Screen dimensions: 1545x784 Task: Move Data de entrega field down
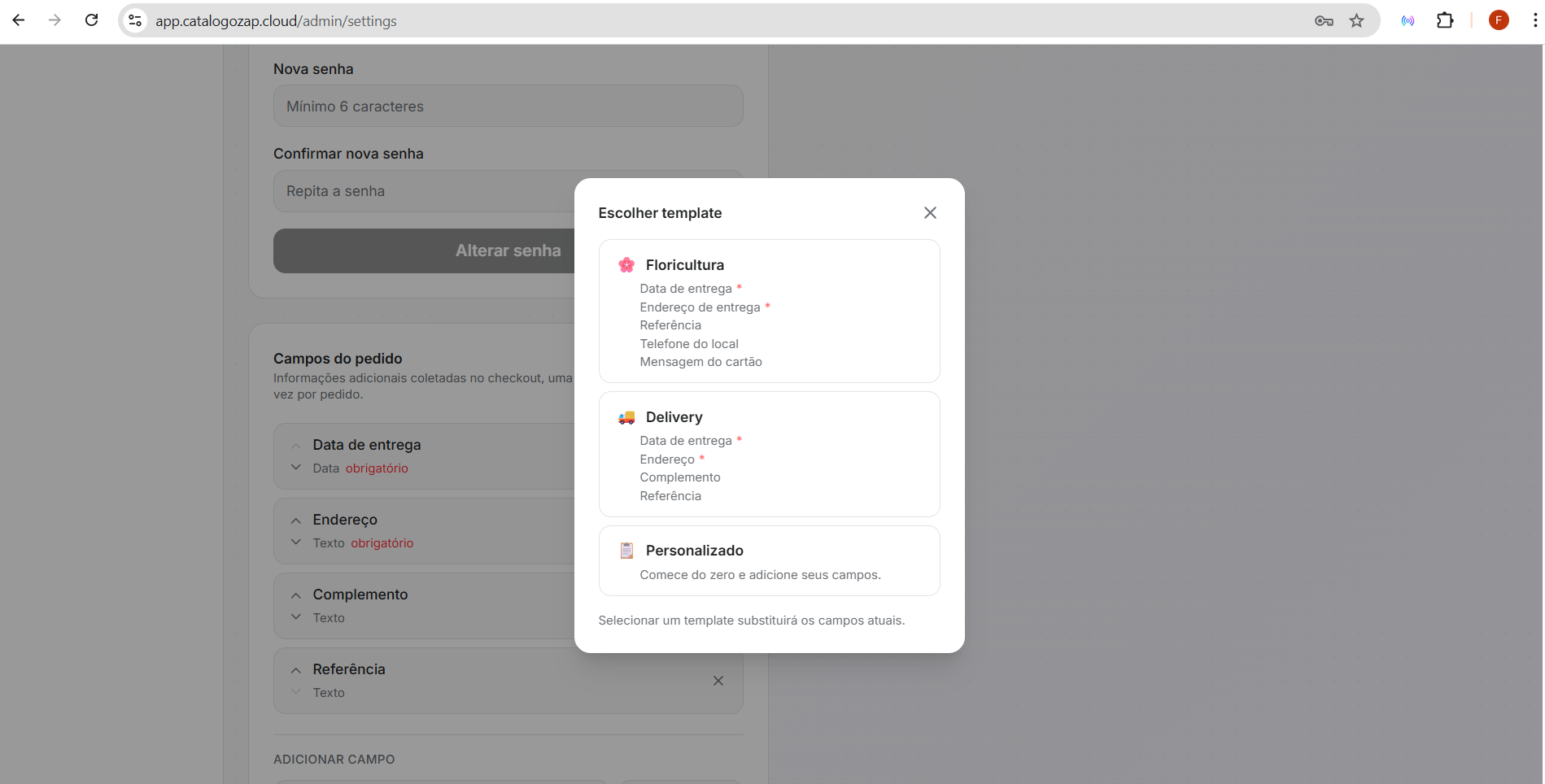click(x=296, y=467)
